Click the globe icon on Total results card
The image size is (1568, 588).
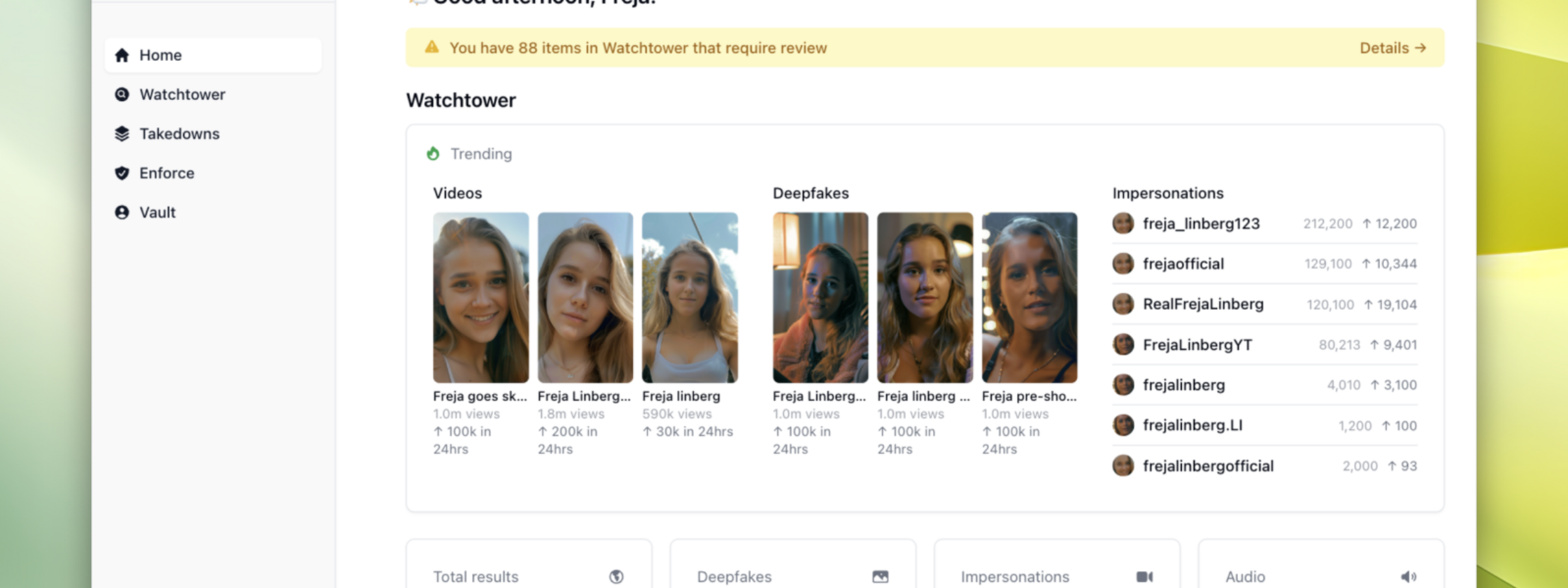pos(616,577)
